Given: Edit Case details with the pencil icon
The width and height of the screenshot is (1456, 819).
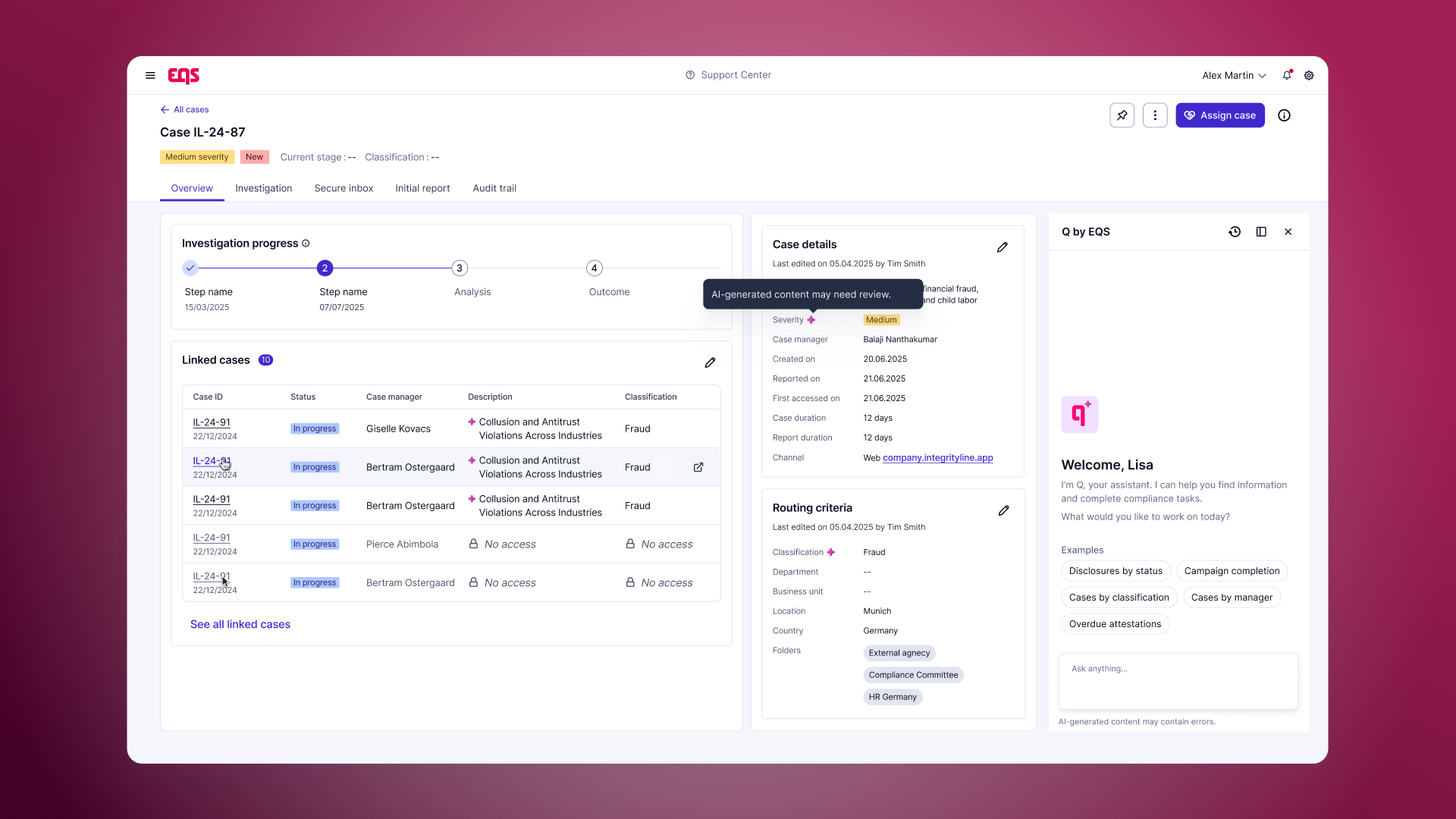Looking at the screenshot, I should (1002, 247).
